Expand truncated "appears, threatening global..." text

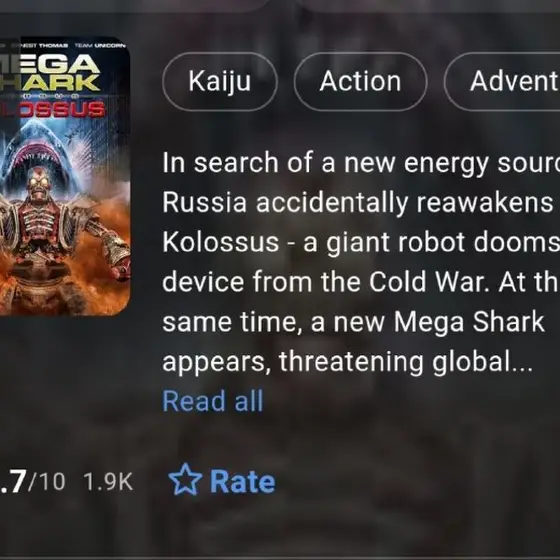tap(347, 362)
